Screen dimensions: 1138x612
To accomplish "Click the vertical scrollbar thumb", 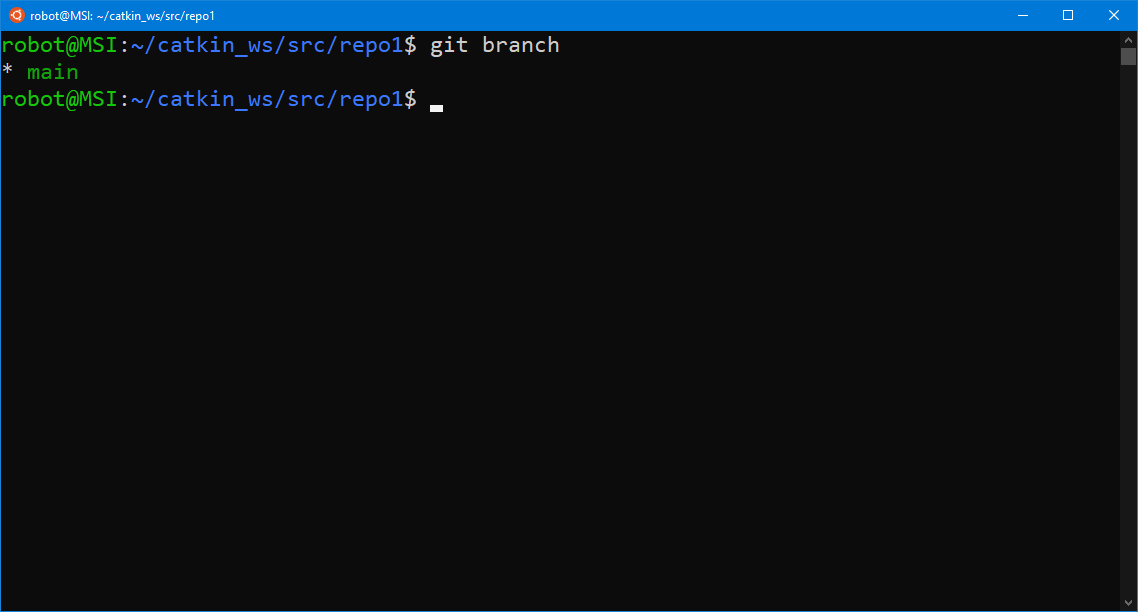I will tap(1128, 56).
